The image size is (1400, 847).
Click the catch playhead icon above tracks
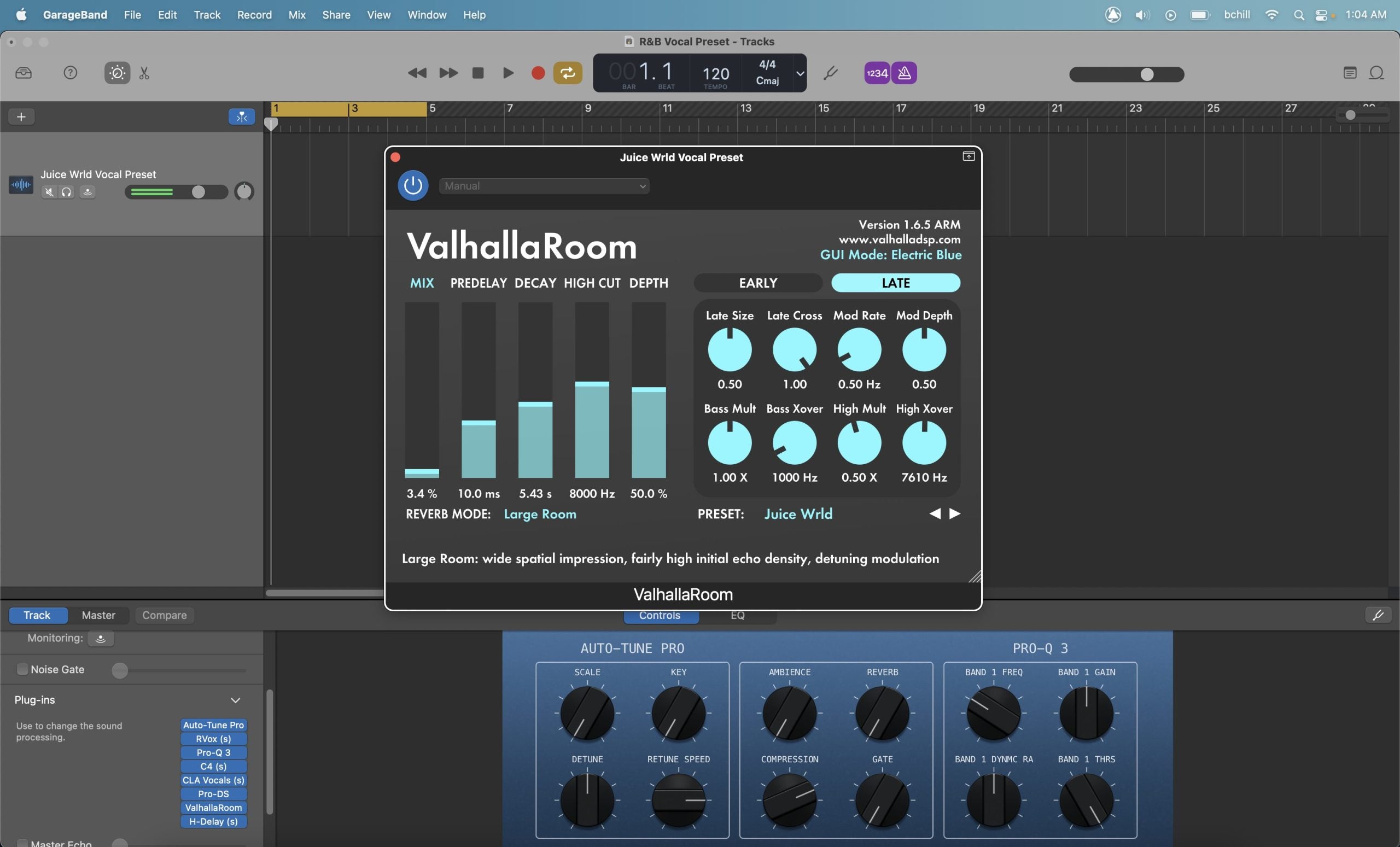tap(241, 116)
